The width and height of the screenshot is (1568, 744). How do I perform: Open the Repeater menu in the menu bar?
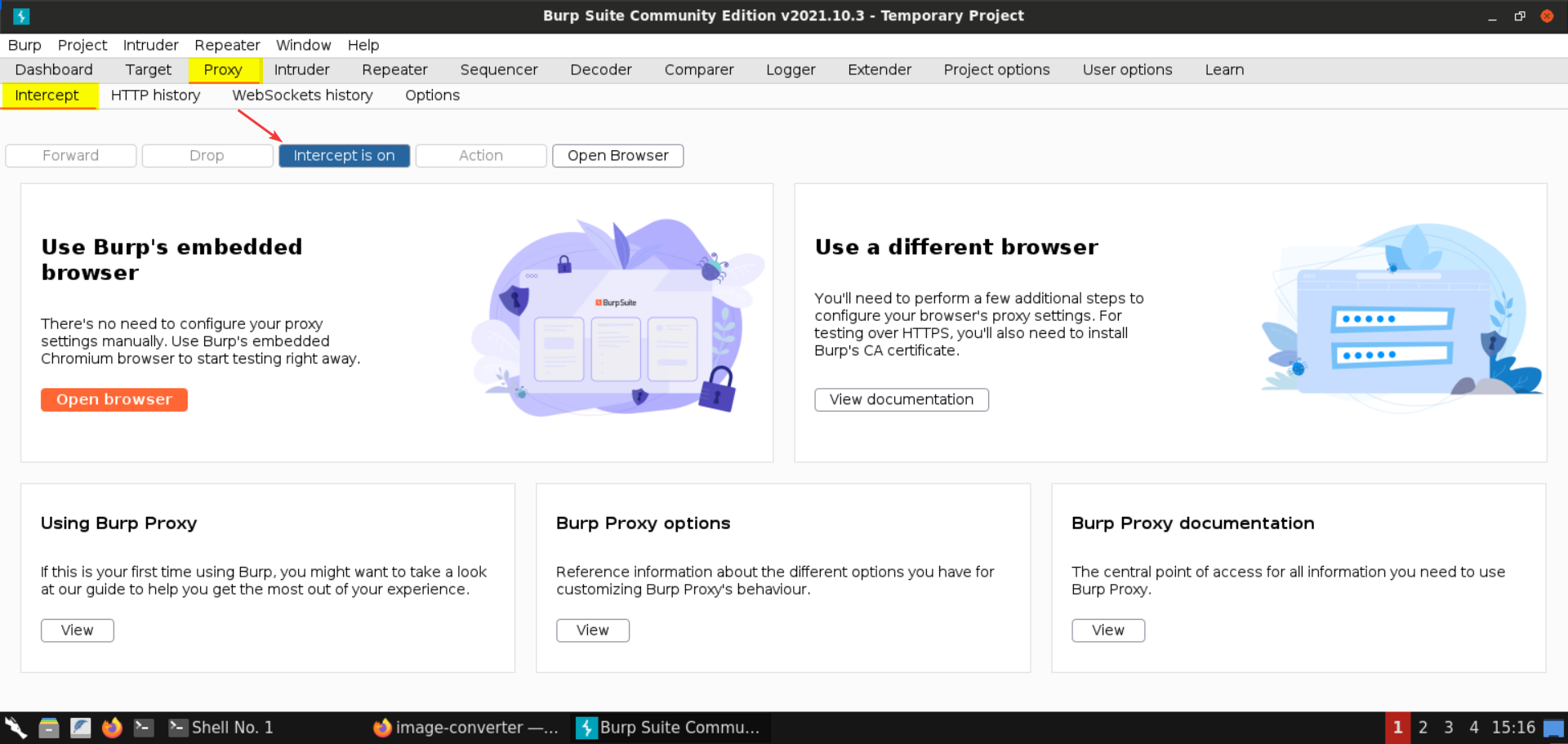point(227,45)
